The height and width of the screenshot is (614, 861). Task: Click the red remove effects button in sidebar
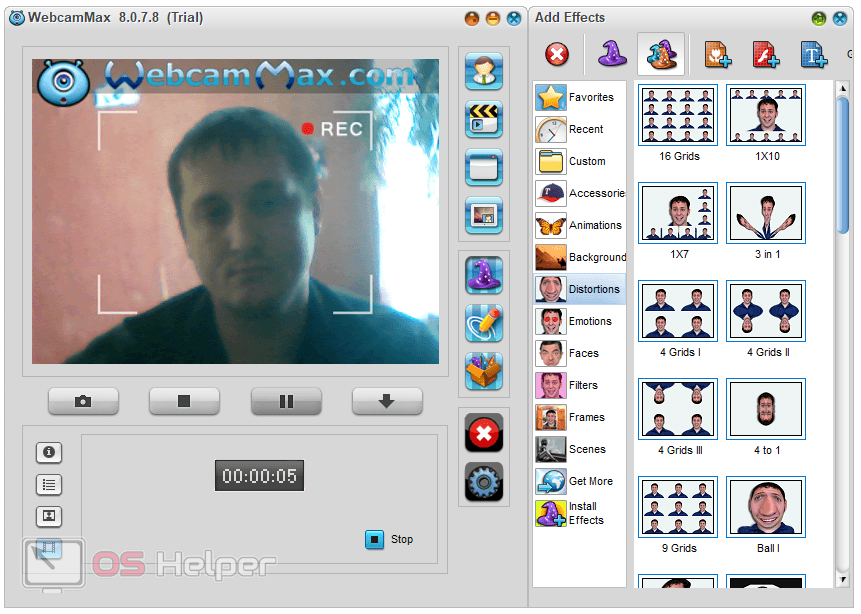point(484,434)
